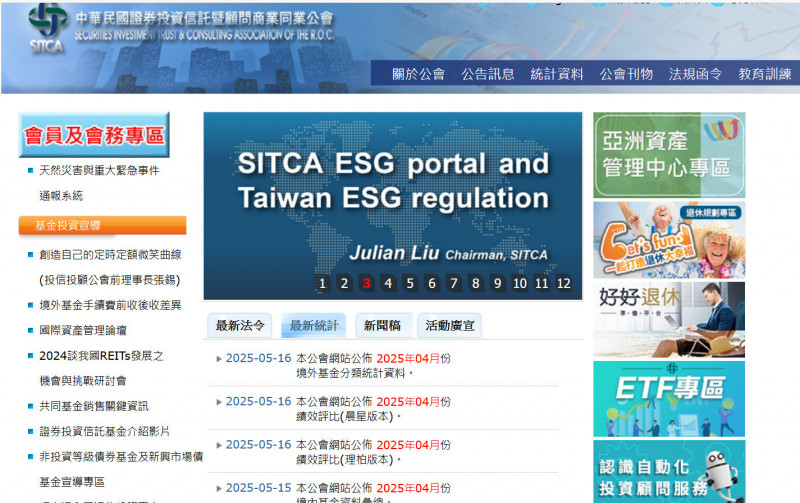This screenshot has height=503, width=800.
Task: Switch to the 活動廣宣 tab
Action: click(449, 325)
